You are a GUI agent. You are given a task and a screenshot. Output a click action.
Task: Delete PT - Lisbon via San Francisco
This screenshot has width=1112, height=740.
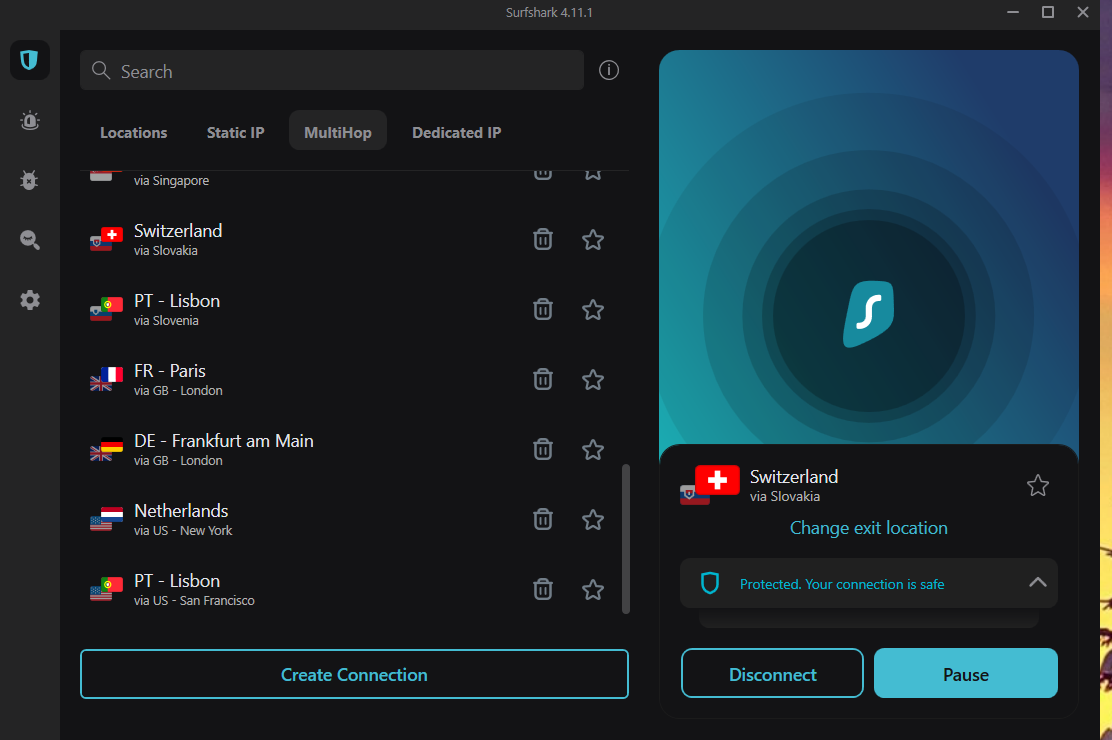[x=543, y=590]
